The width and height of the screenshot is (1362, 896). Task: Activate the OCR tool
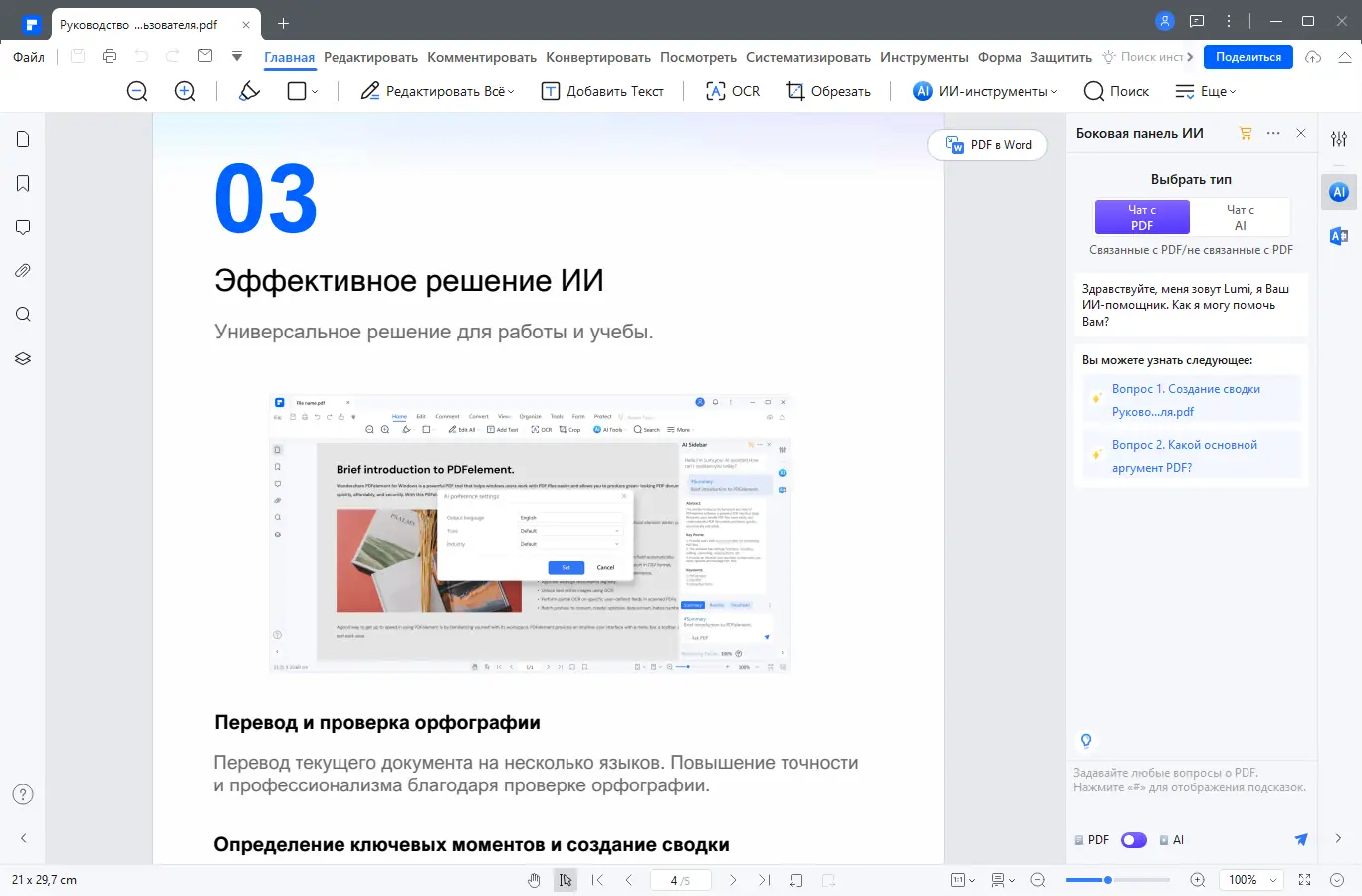[732, 91]
